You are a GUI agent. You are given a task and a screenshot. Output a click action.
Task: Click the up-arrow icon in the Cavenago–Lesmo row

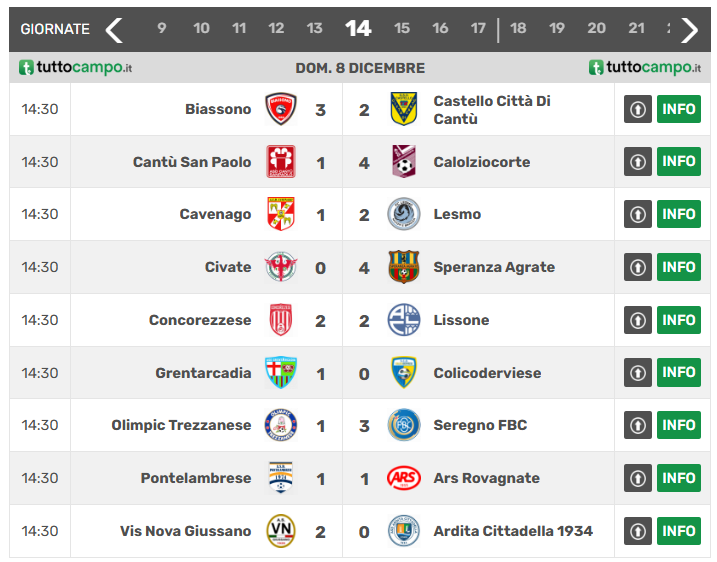(x=638, y=214)
